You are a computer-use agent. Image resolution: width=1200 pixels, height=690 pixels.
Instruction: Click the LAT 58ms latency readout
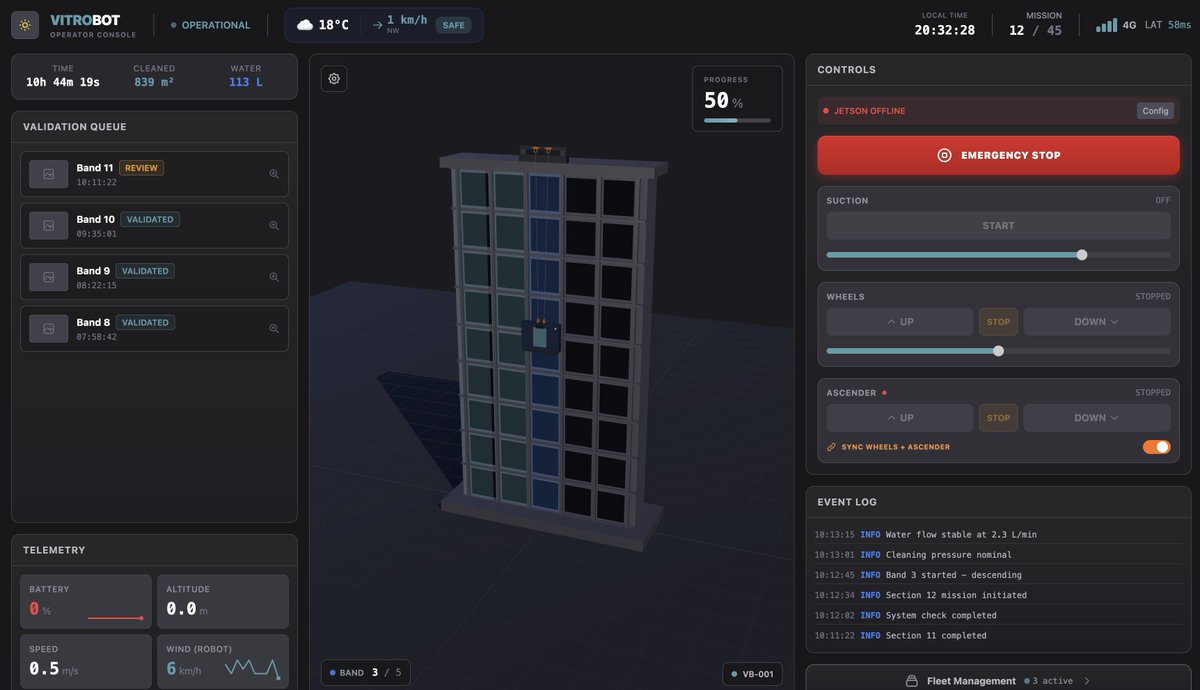click(1168, 25)
